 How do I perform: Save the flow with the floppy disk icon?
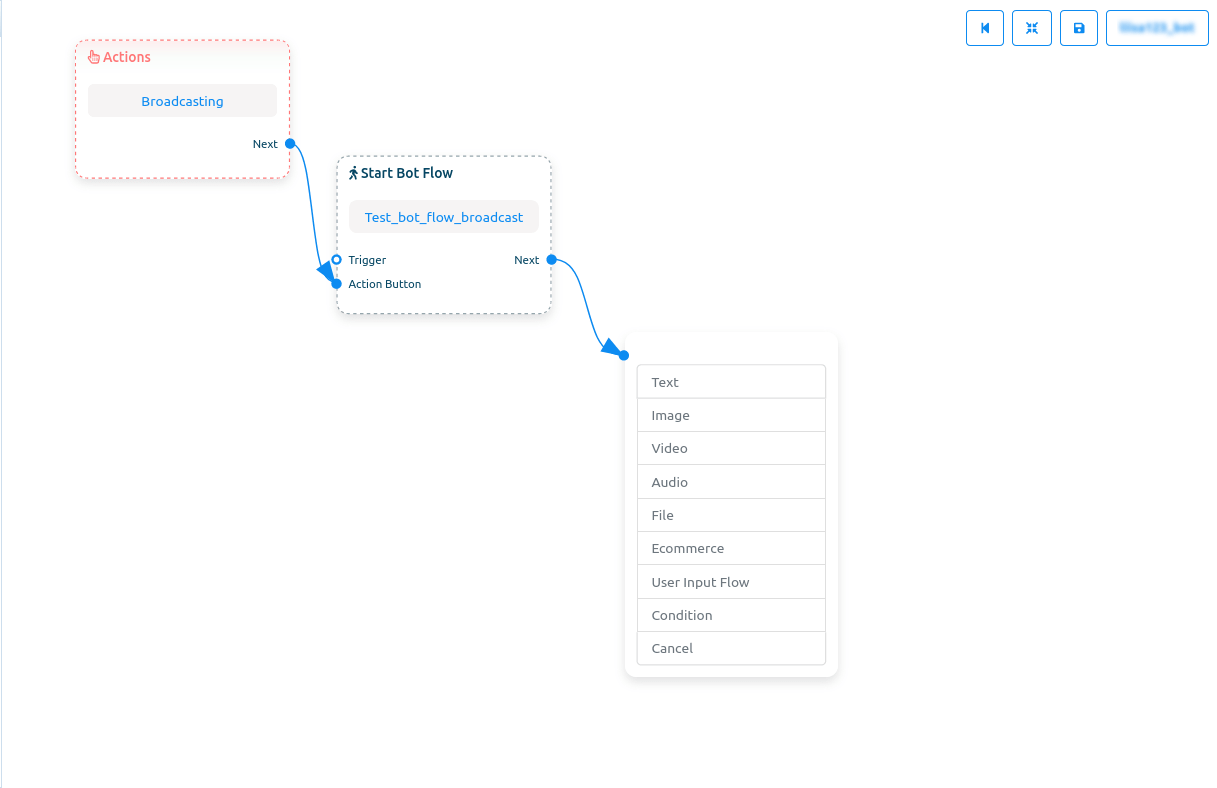click(1079, 28)
